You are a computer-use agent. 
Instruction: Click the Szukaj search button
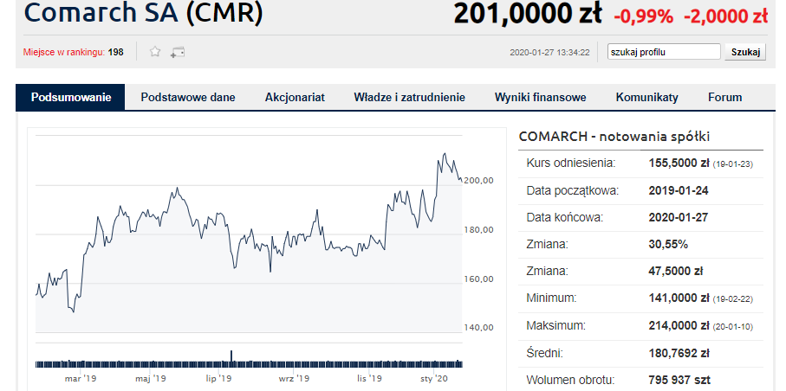click(x=745, y=52)
